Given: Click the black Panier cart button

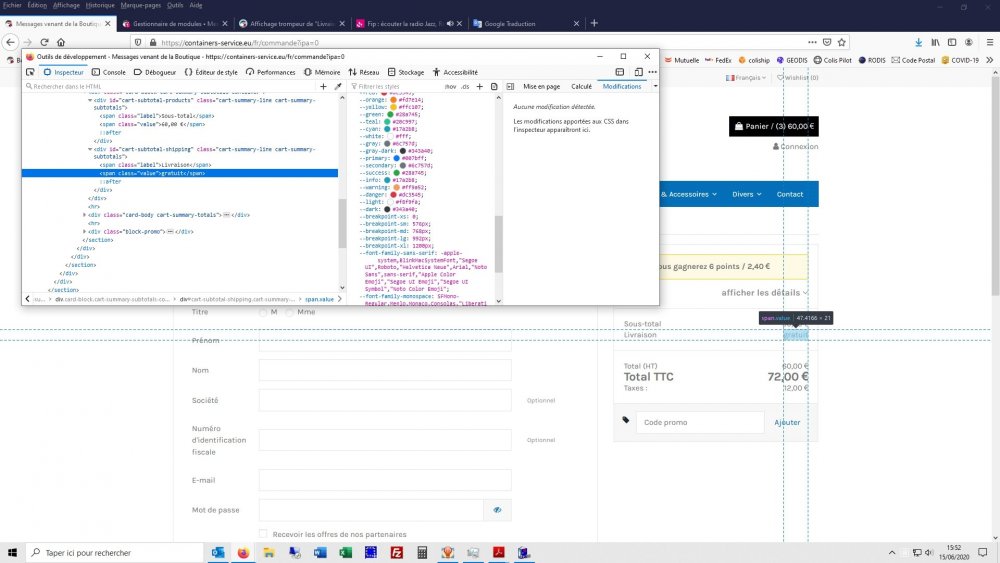Looking at the screenshot, I should click(774, 127).
